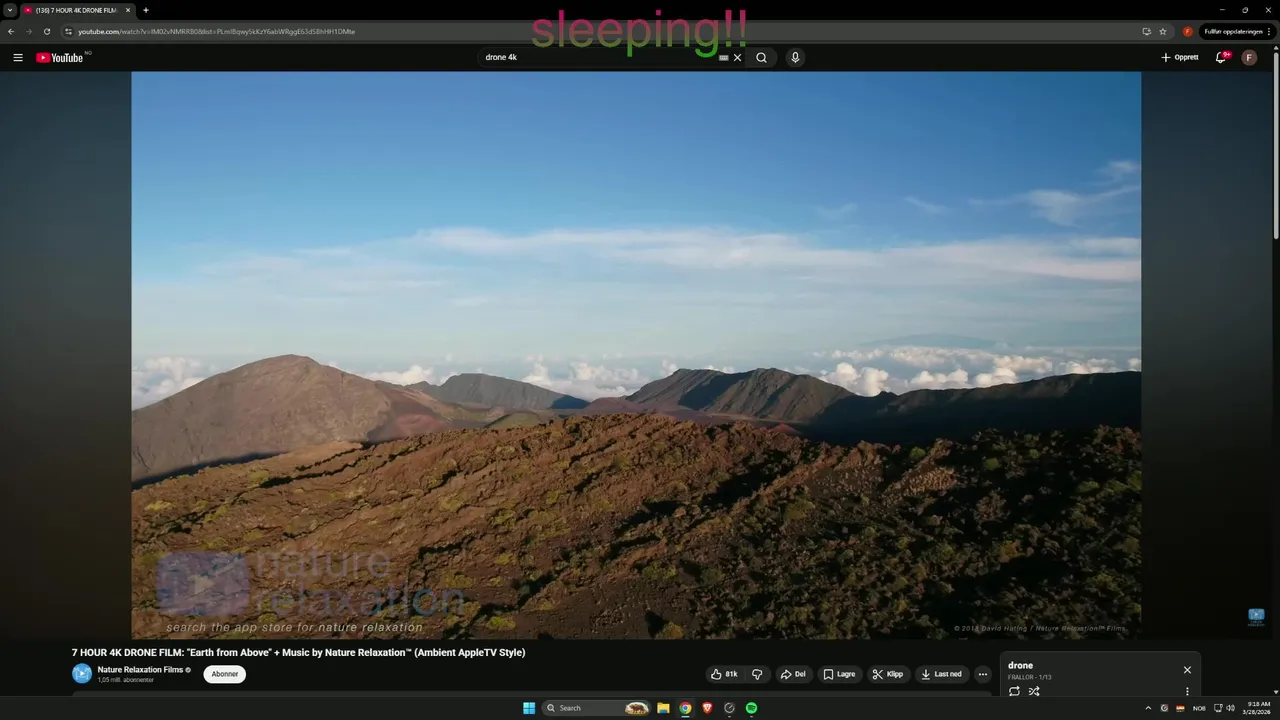
Task: Click the search magnifier button
Action: point(761,58)
